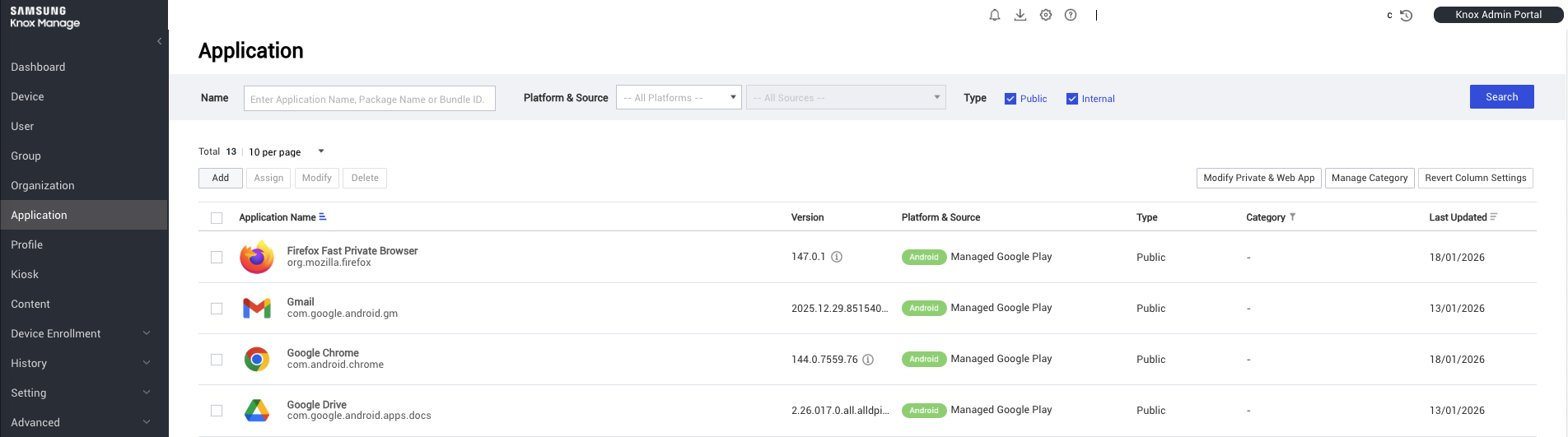Open the settings gear icon
This screenshot has width=1568, height=437.
click(x=1046, y=15)
